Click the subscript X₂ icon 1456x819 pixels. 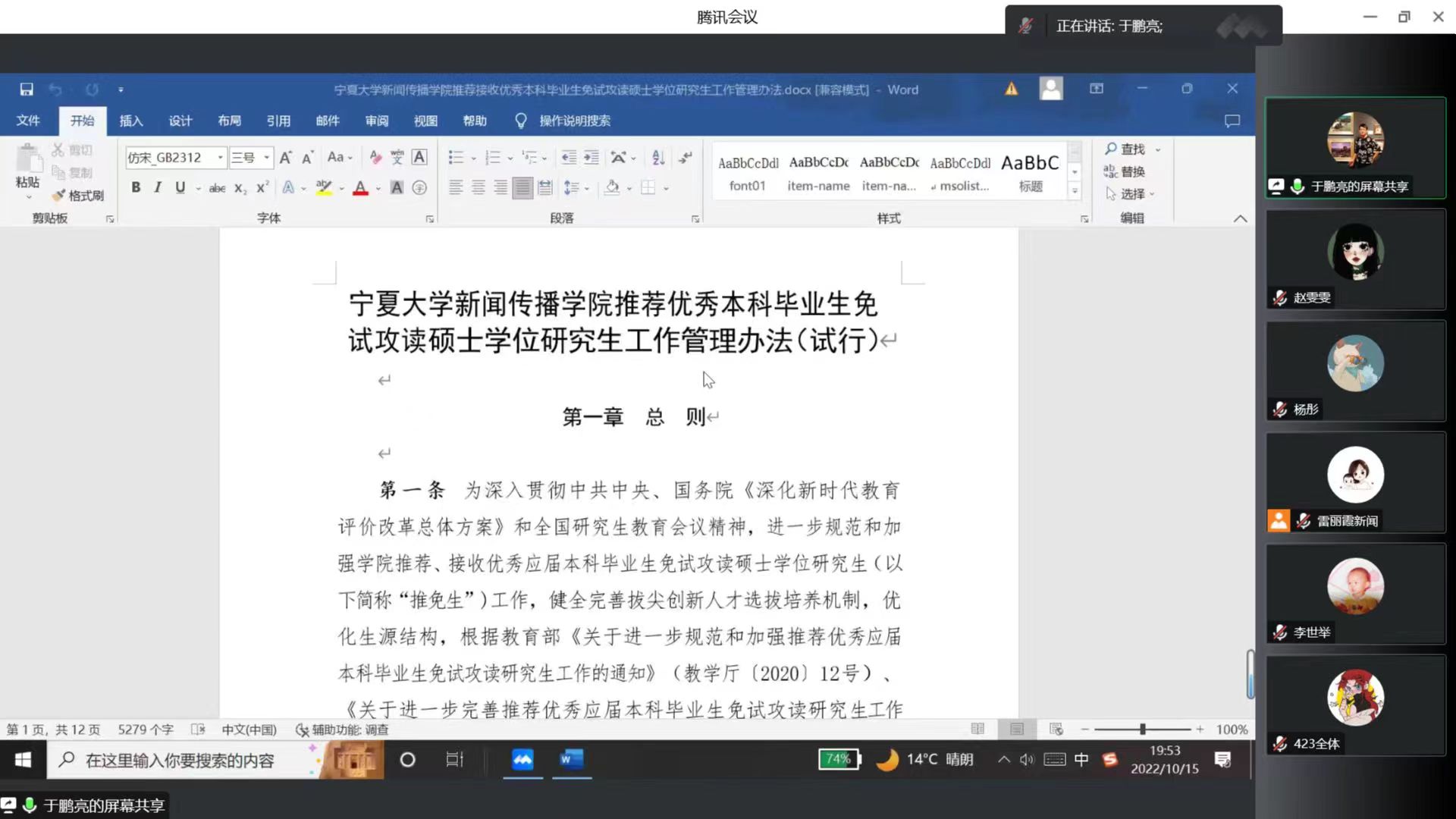240,188
